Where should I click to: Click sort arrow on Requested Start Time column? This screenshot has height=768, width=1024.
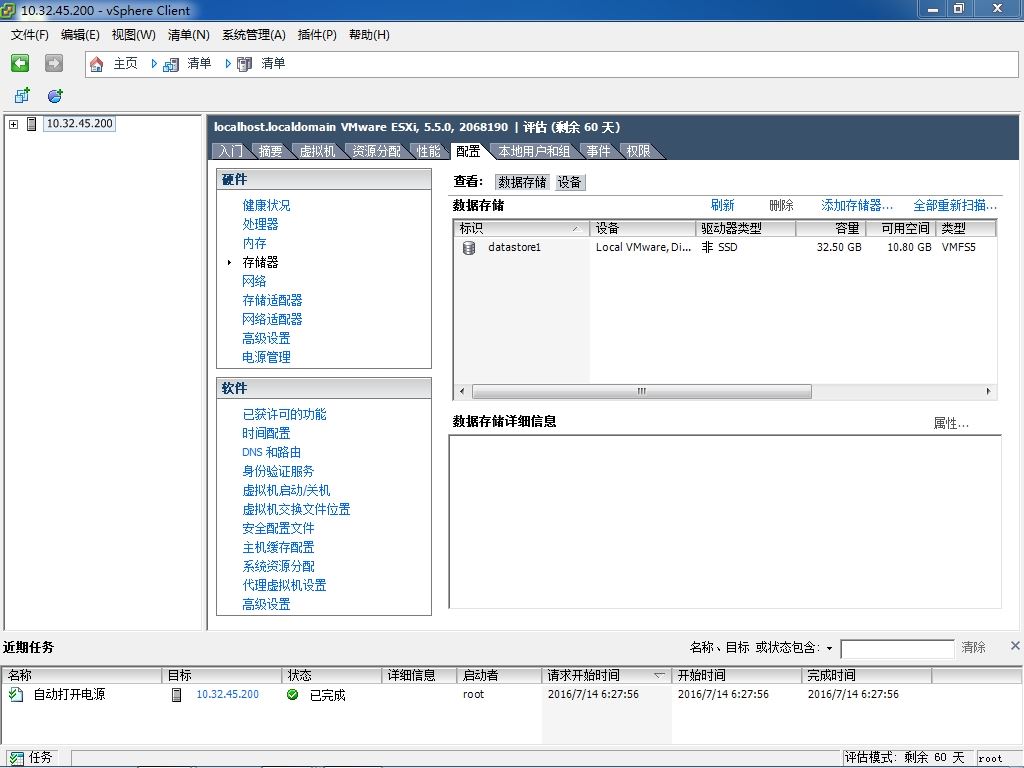(x=660, y=675)
